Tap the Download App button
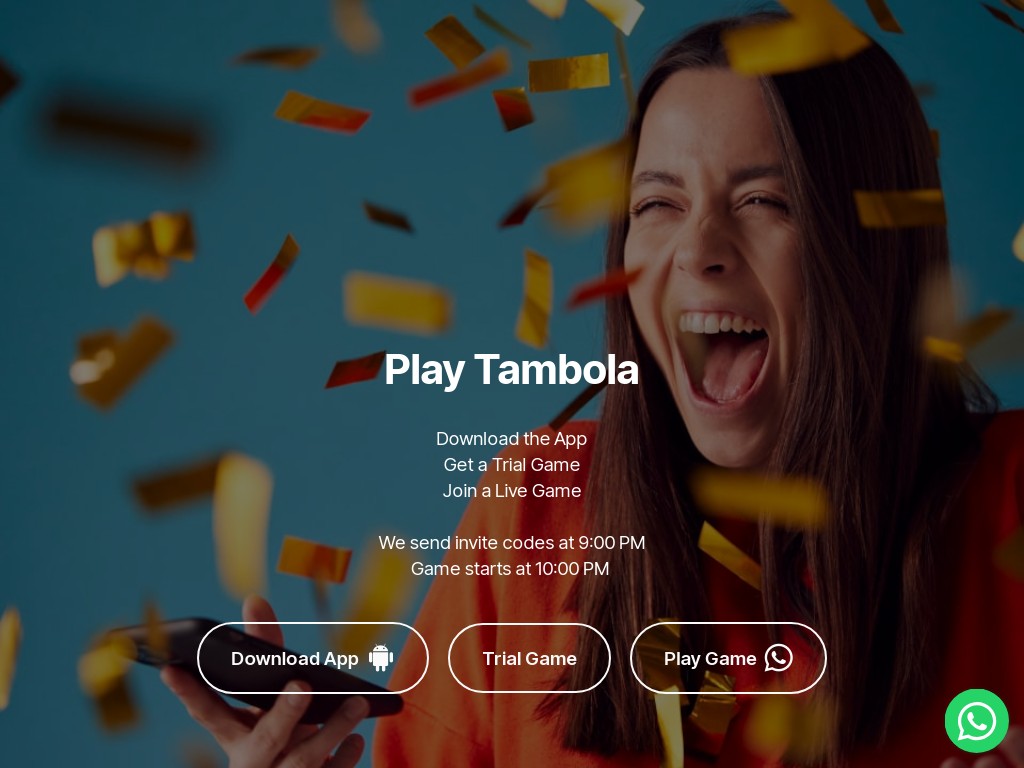This screenshot has height=768, width=1024. tap(313, 658)
